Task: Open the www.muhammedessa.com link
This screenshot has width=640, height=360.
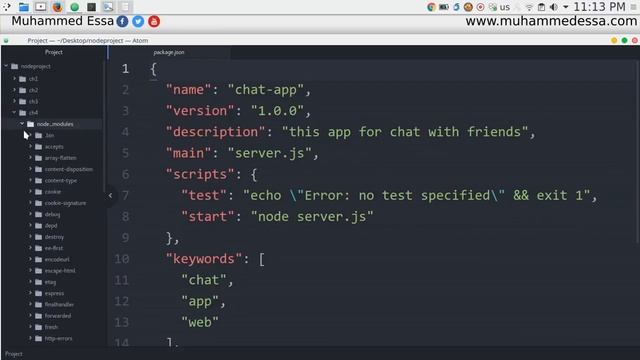Action: click(551, 21)
